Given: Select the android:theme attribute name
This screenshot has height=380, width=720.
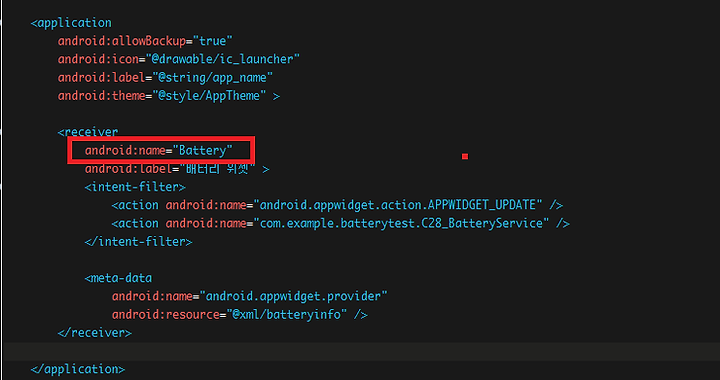Looking at the screenshot, I should click(101, 96).
